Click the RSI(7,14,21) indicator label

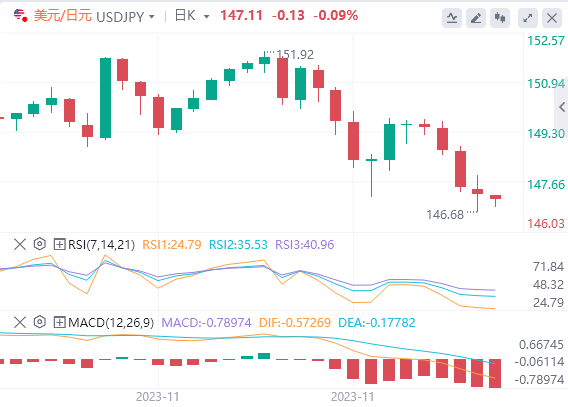pos(101,245)
